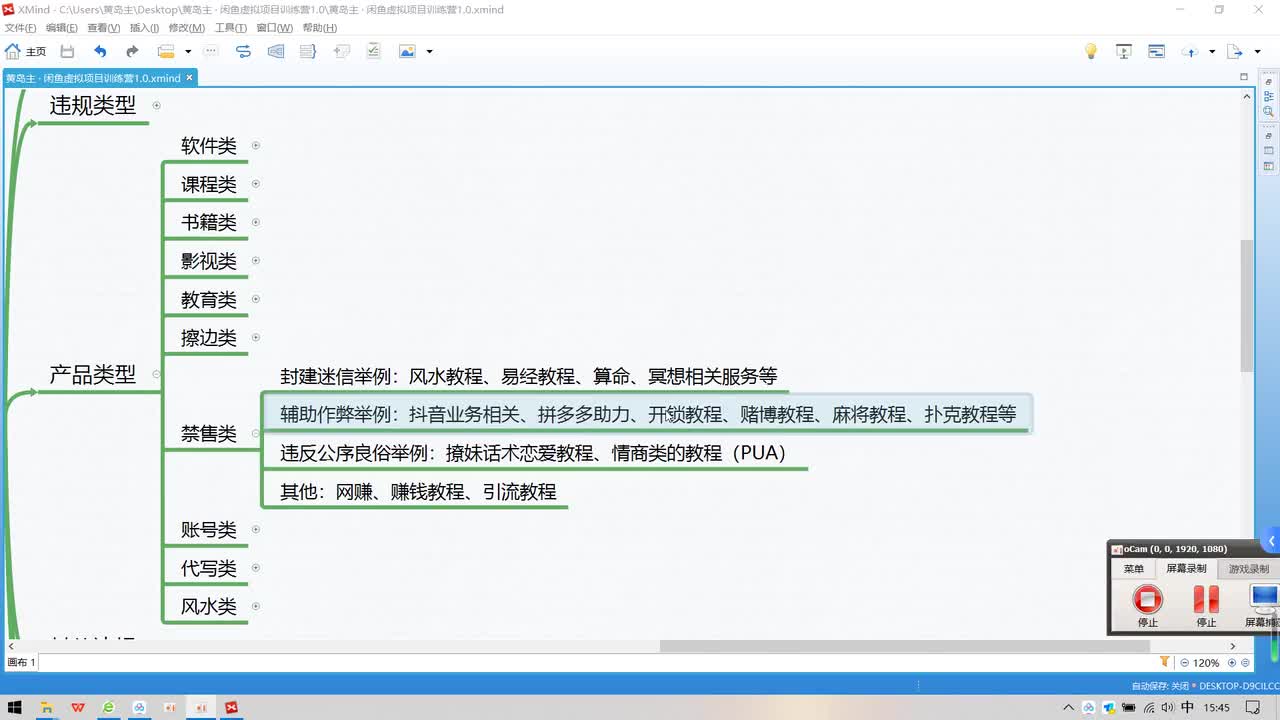Upload the map with the cloud share icon
Viewport: 1280px width, 720px height.
1189,51
